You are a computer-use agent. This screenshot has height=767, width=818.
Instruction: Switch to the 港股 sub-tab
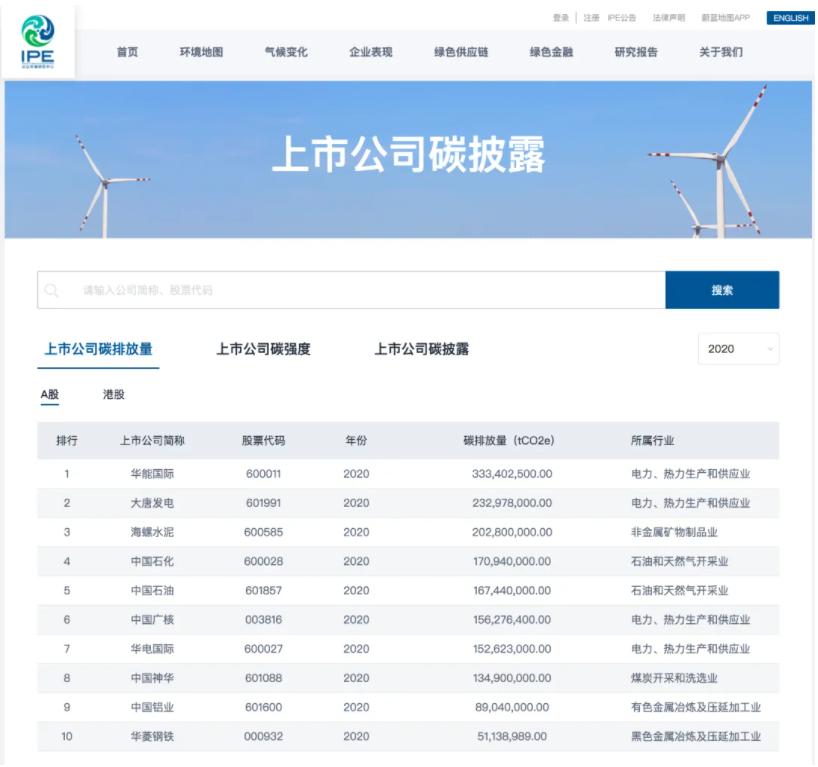click(x=114, y=394)
